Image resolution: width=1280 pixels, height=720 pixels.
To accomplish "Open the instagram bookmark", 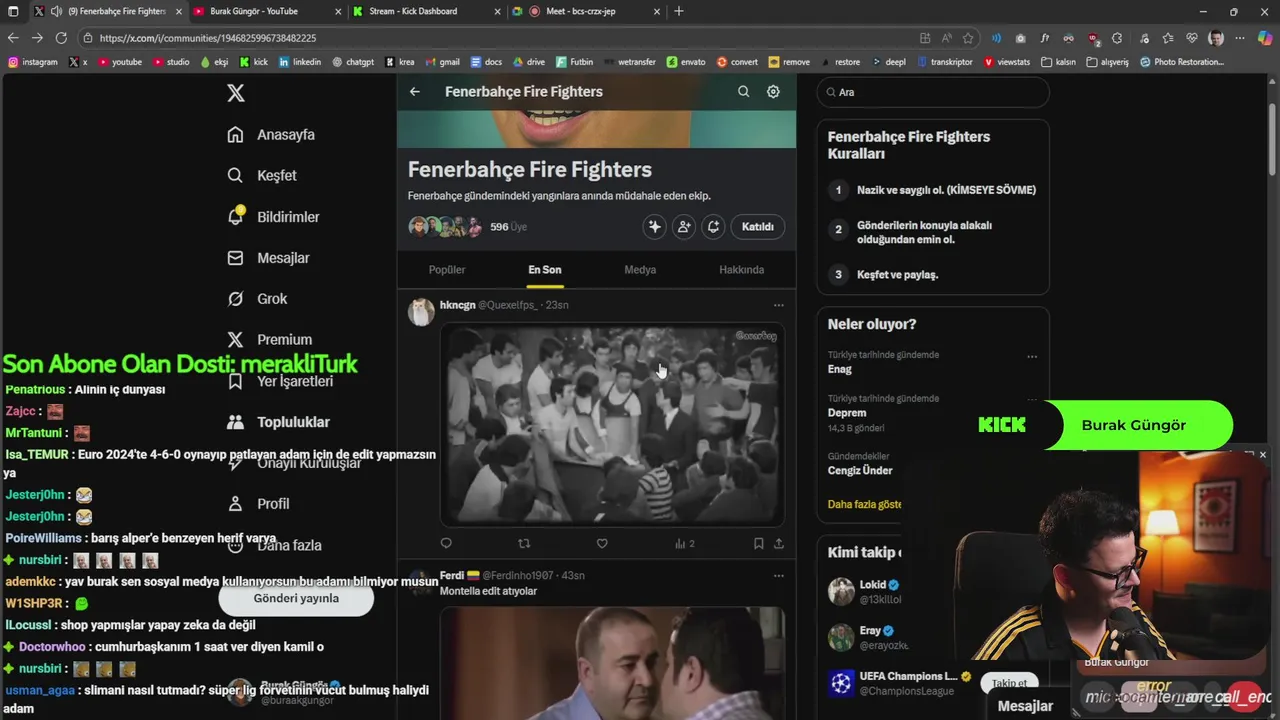I will [33, 62].
